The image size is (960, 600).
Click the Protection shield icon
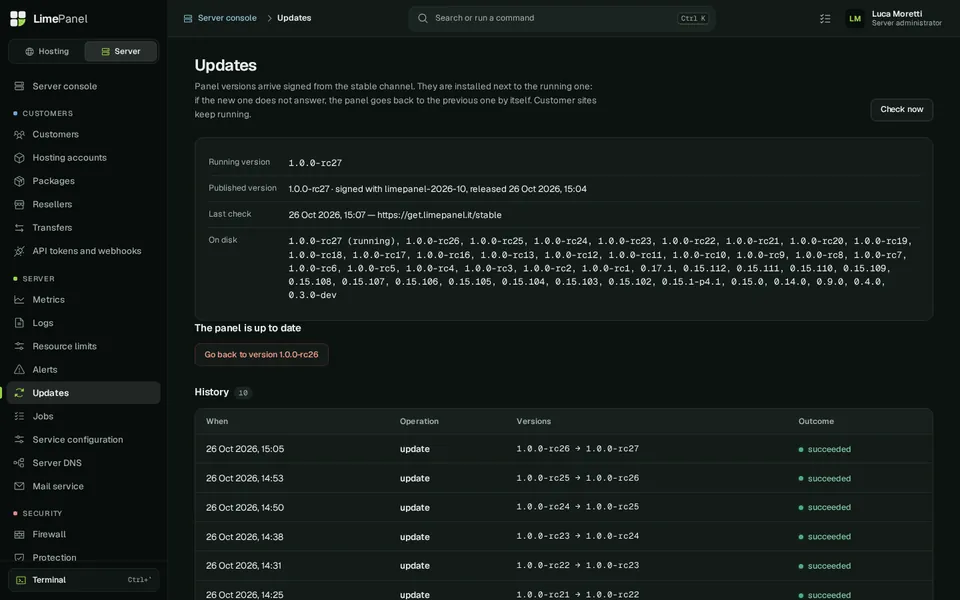[x=20, y=558]
